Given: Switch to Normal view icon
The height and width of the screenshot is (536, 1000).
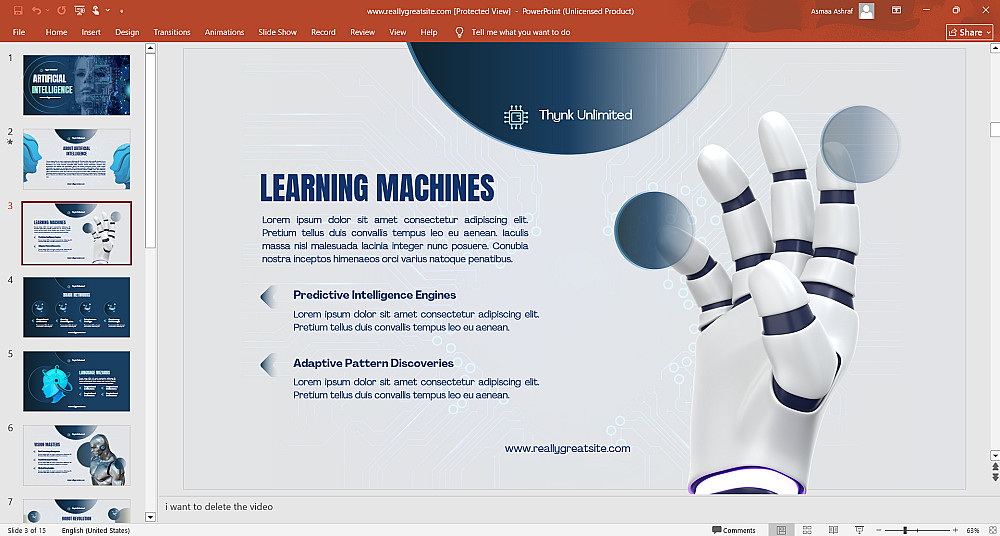Looking at the screenshot, I should pos(781,530).
